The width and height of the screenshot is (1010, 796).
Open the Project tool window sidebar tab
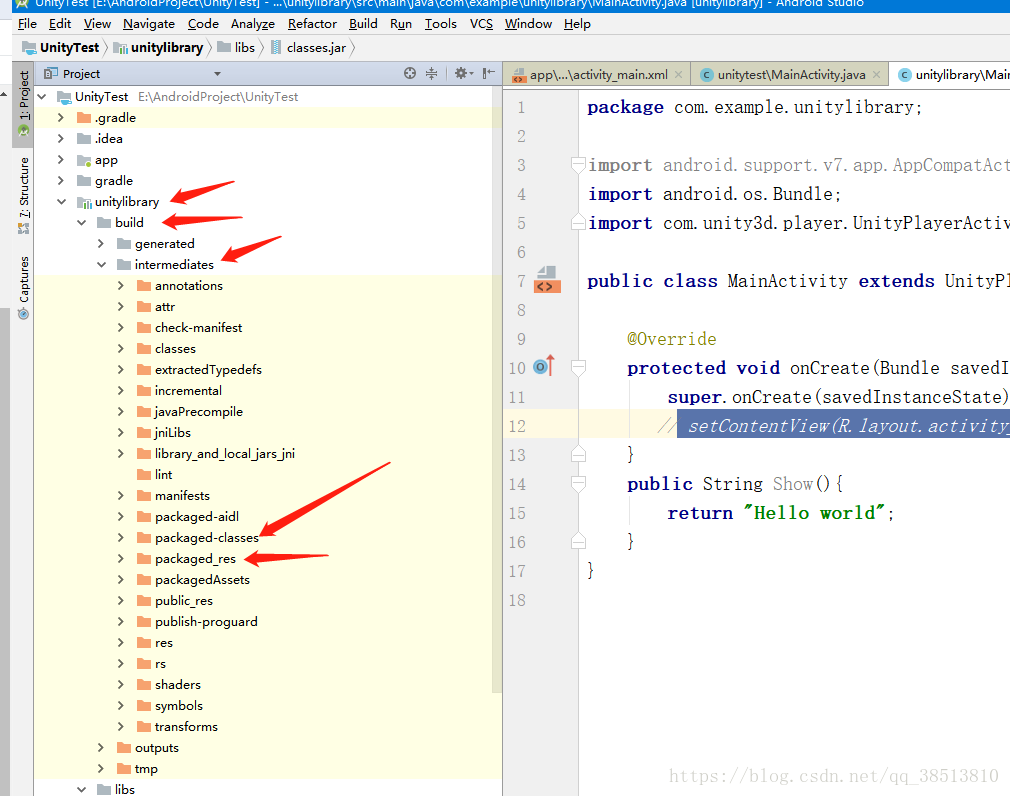[x=24, y=103]
